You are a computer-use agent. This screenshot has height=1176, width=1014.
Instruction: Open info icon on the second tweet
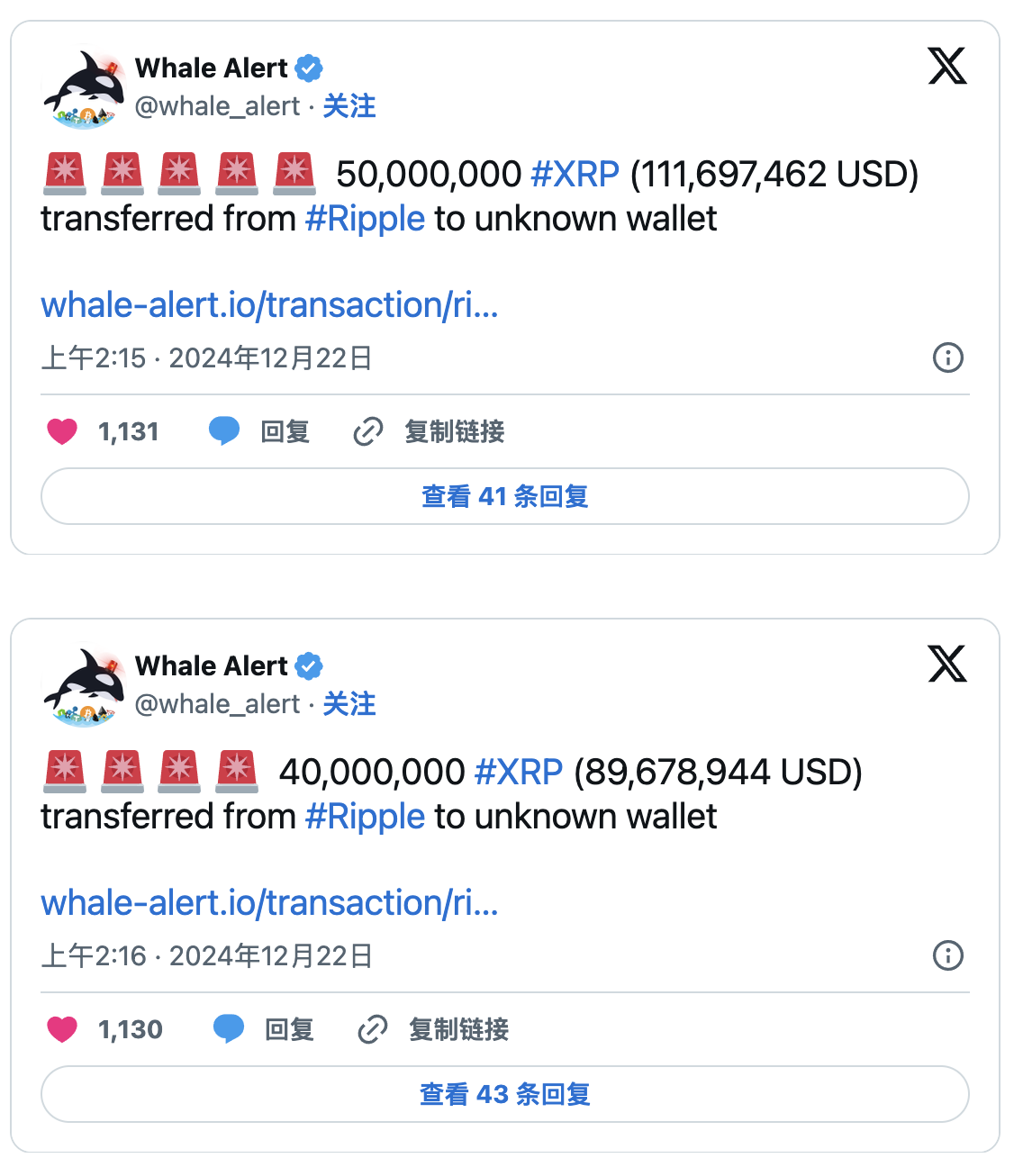click(947, 955)
